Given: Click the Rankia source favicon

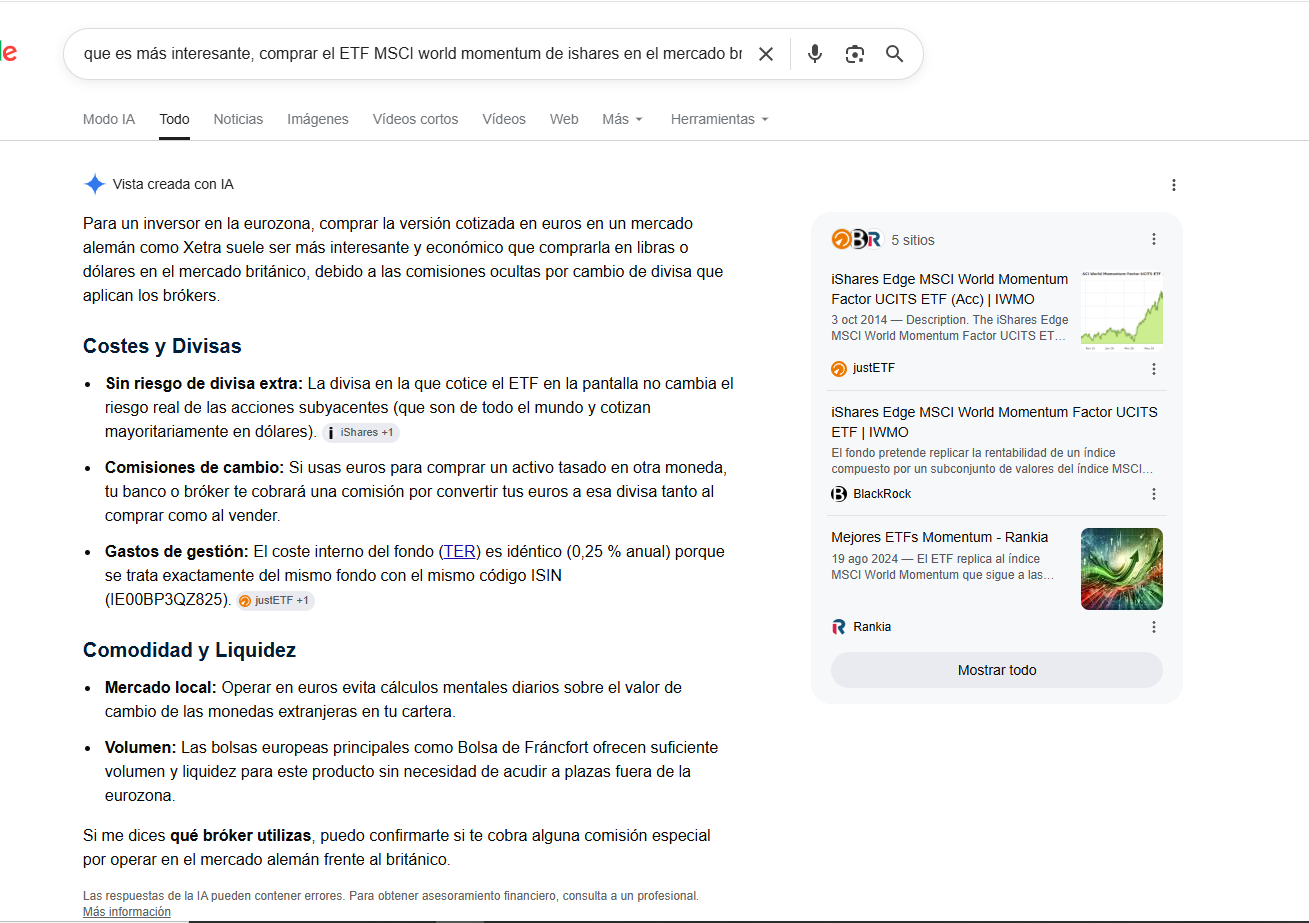Looking at the screenshot, I should (x=839, y=627).
